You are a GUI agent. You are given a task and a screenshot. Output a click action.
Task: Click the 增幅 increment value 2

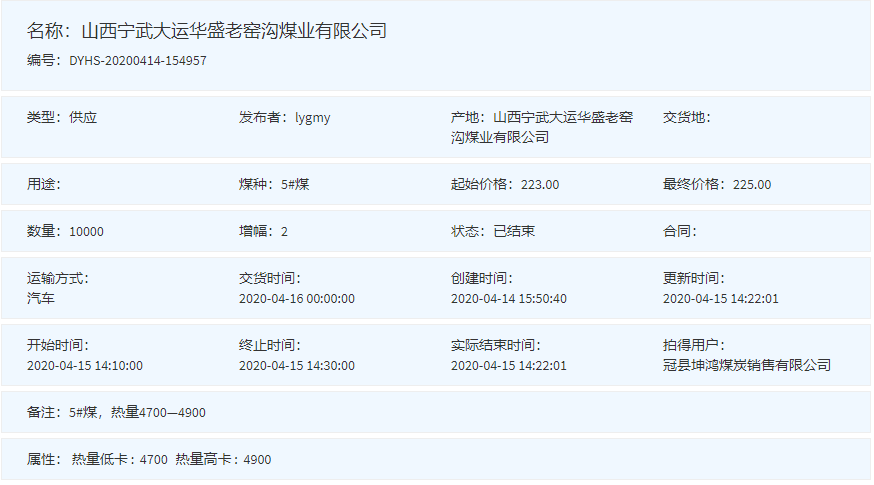(x=284, y=232)
